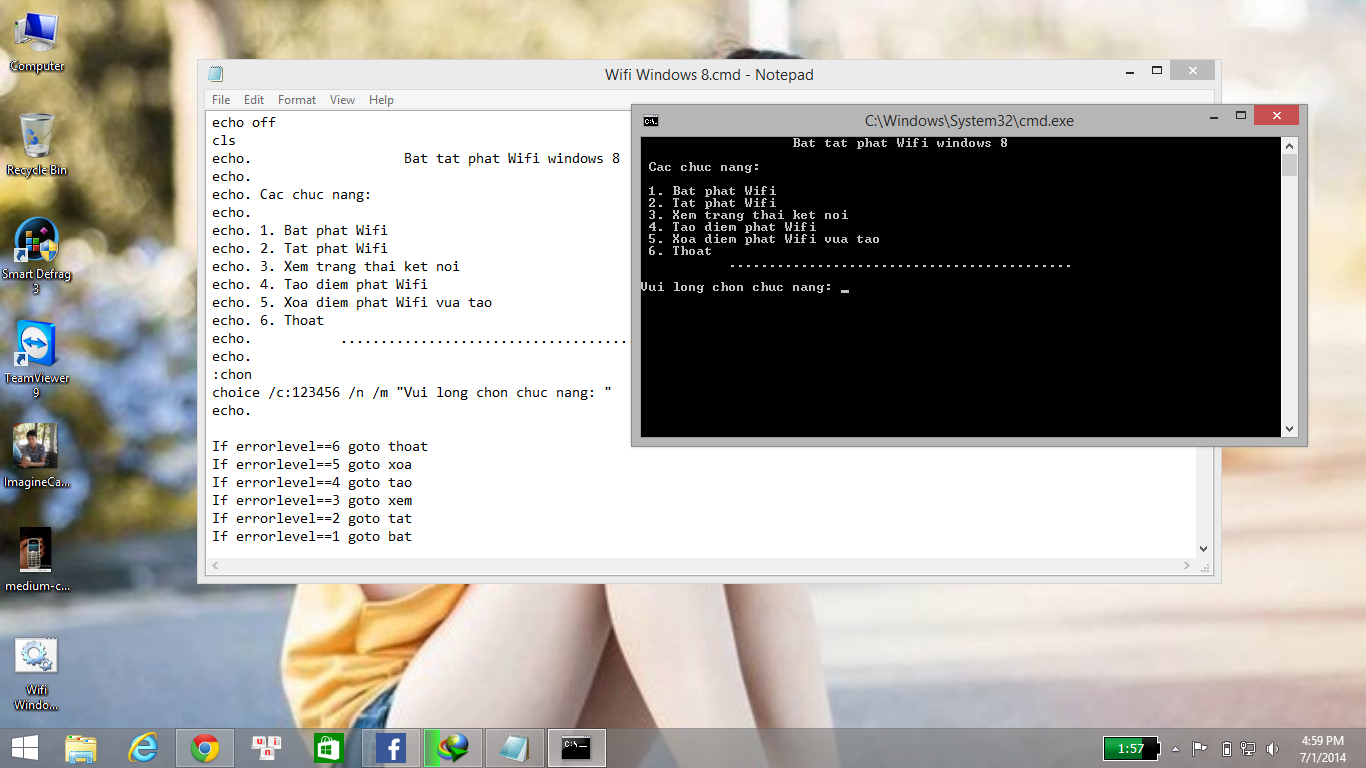Click 'echo. 3. Xem trang thai ket noi' in Notepad

click(336, 266)
